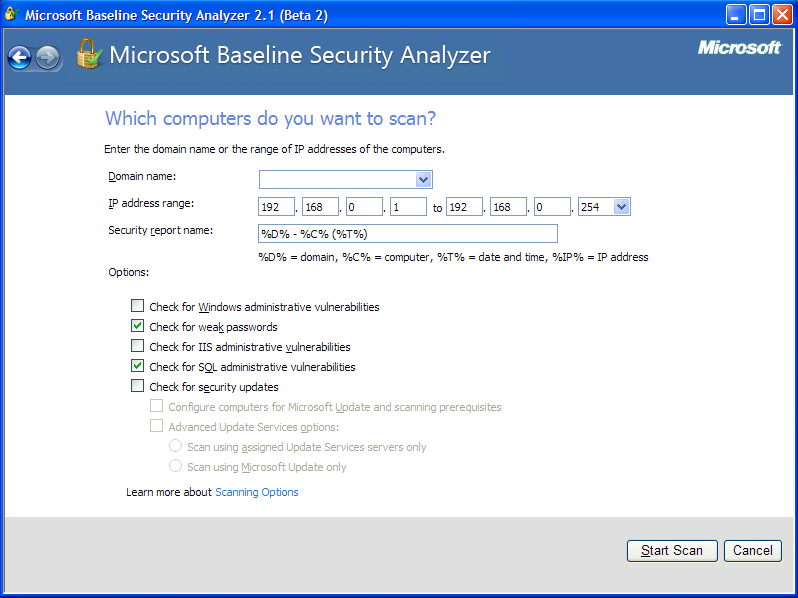The image size is (798, 598).
Task: Expand the dropdown arrow beside ending IP 254
Action: point(621,207)
